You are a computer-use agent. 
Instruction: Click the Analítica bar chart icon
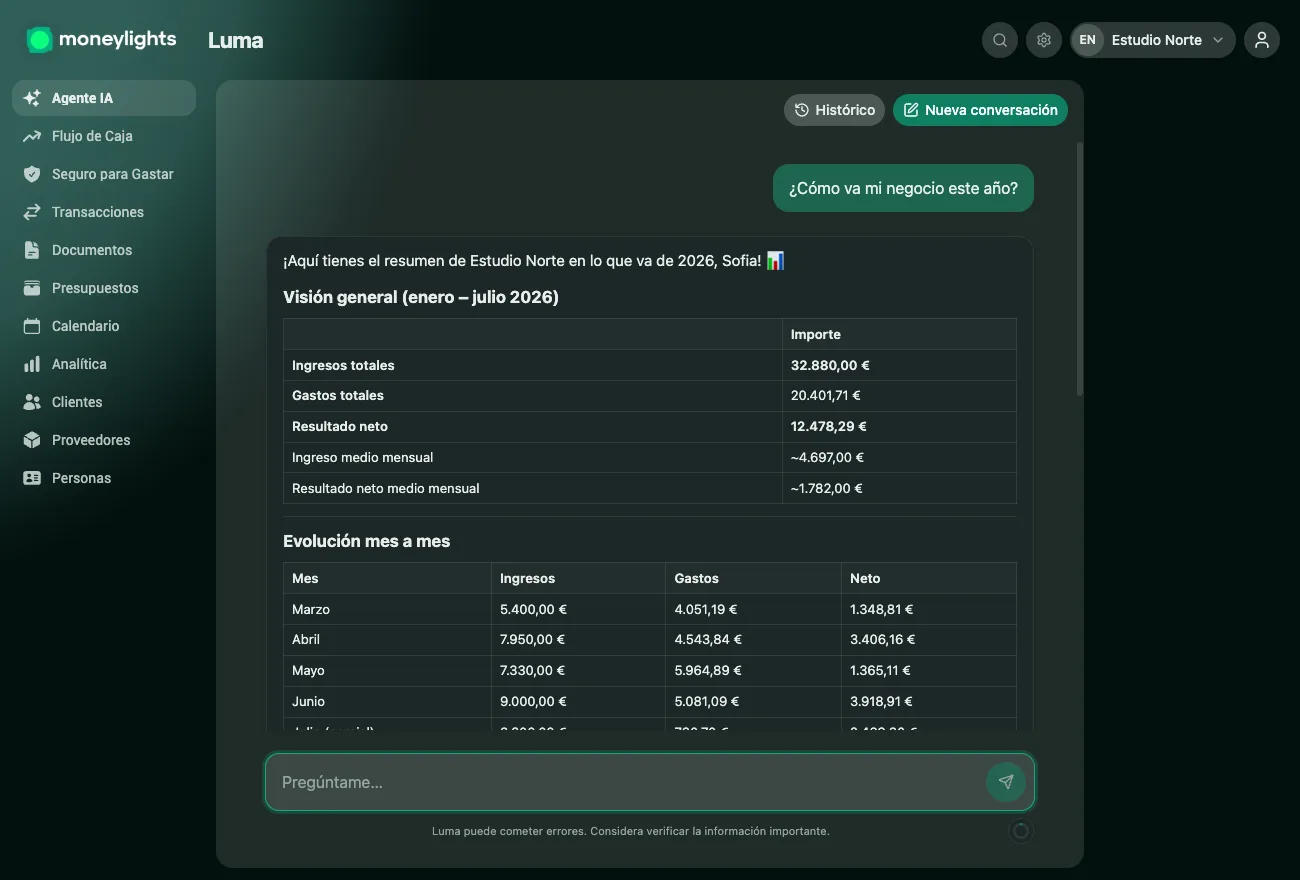tap(32, 364)
